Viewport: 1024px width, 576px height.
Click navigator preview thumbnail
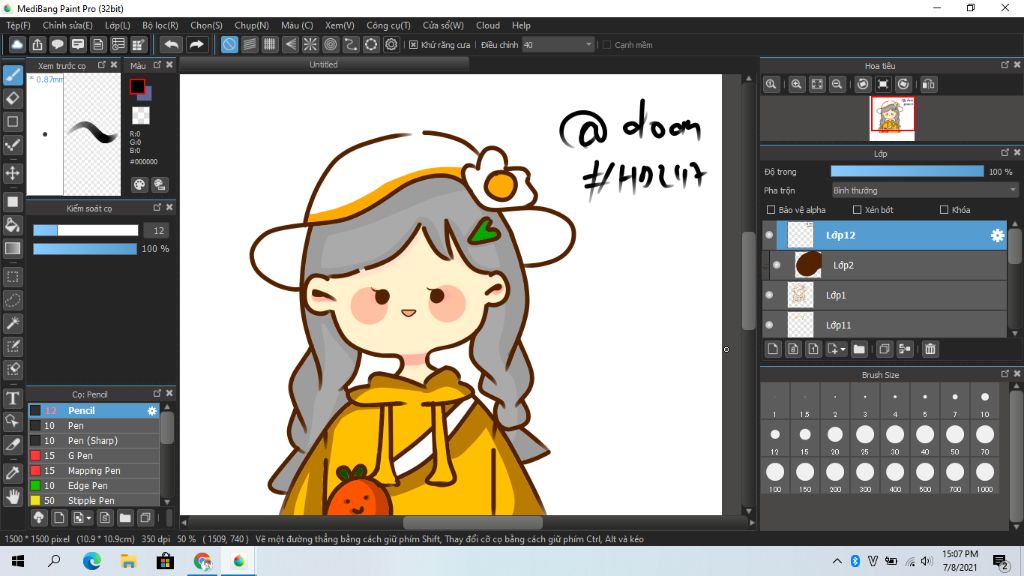(892, 118)
